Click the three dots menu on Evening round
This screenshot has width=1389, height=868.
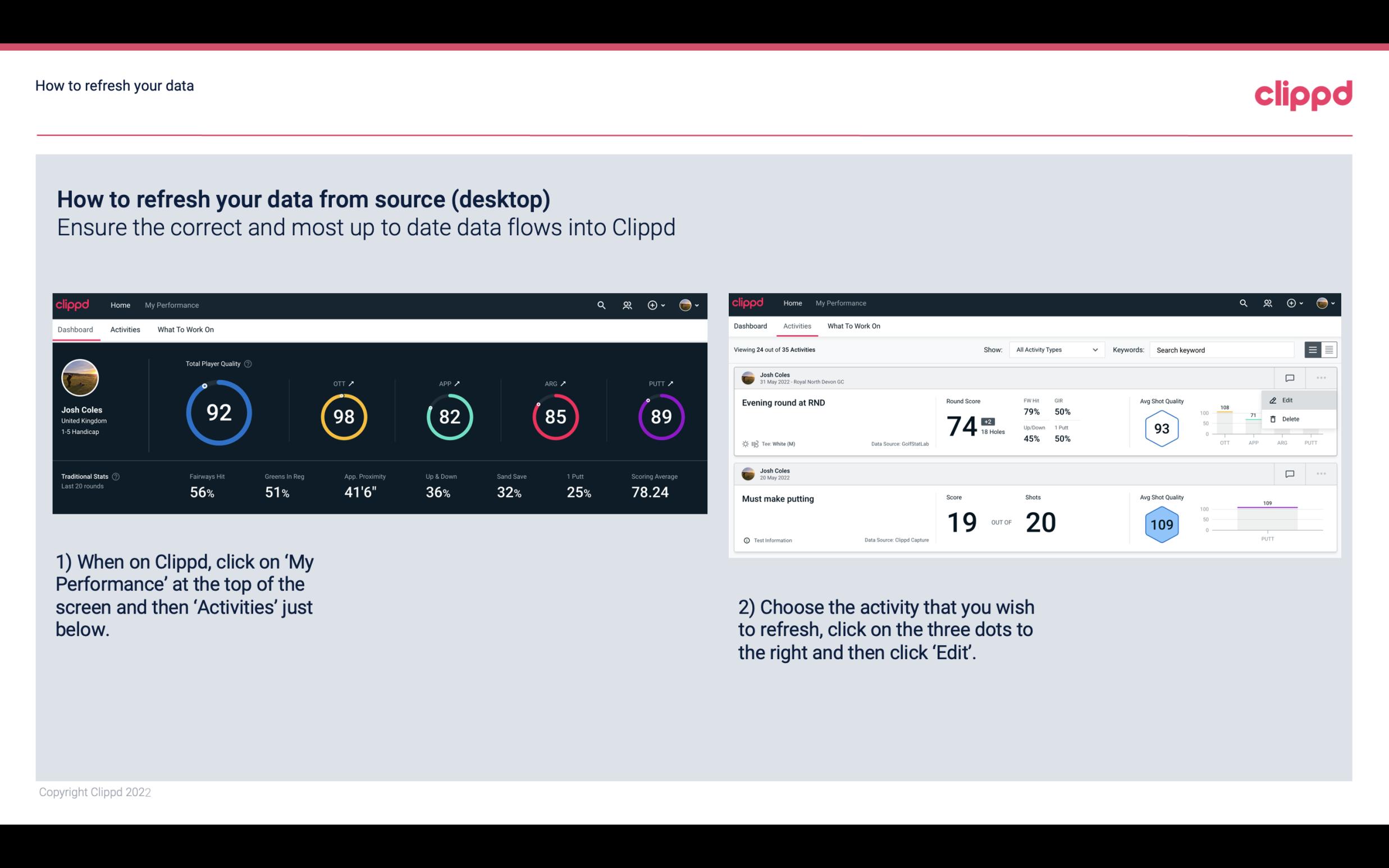tap(1321, 378)
